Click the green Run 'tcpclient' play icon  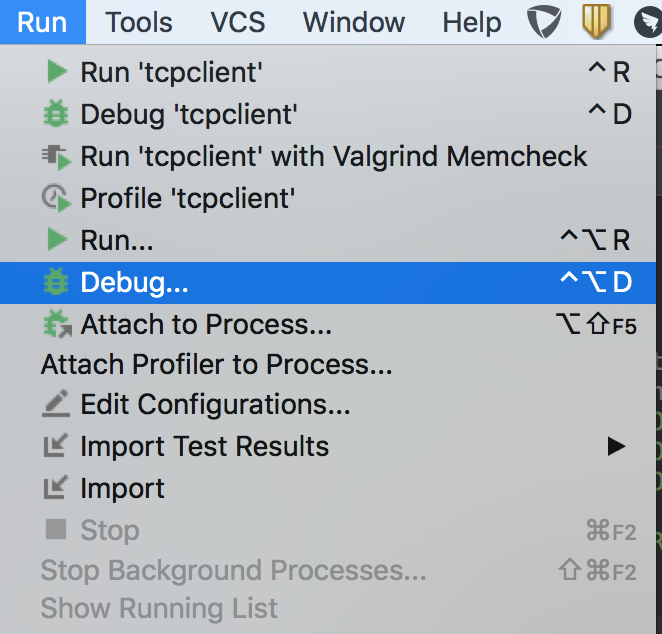[x=56, y=72]
